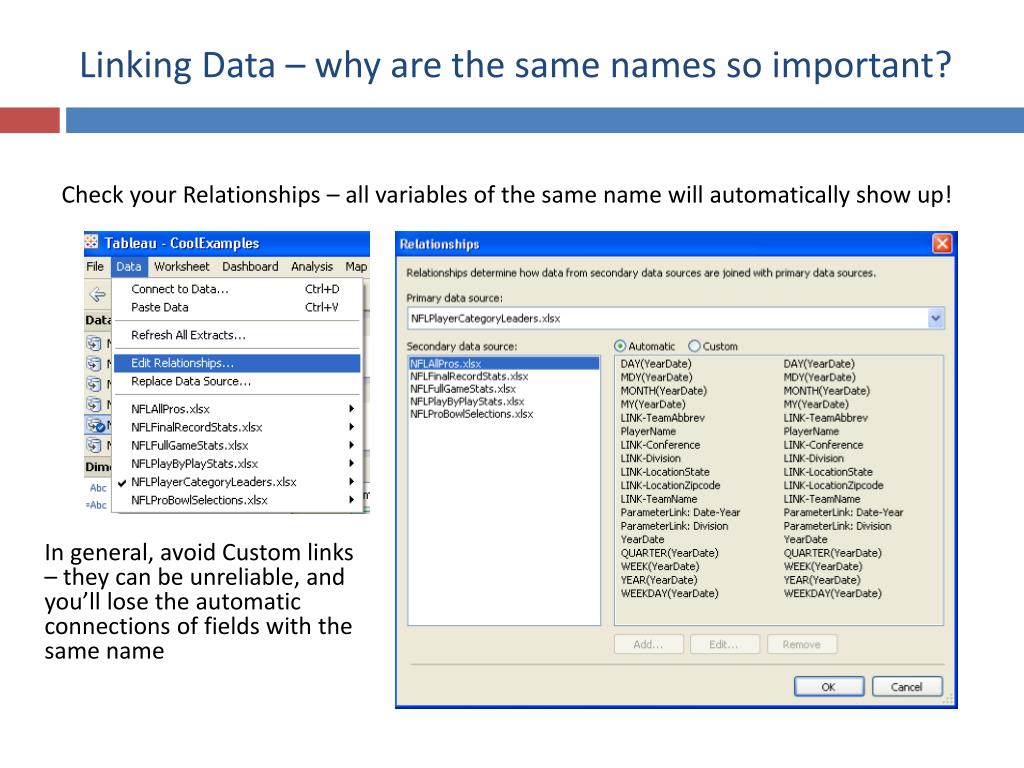This screenshot has height=768, width=1024.
Task: Click the Add... button
Action: [648, 645]
